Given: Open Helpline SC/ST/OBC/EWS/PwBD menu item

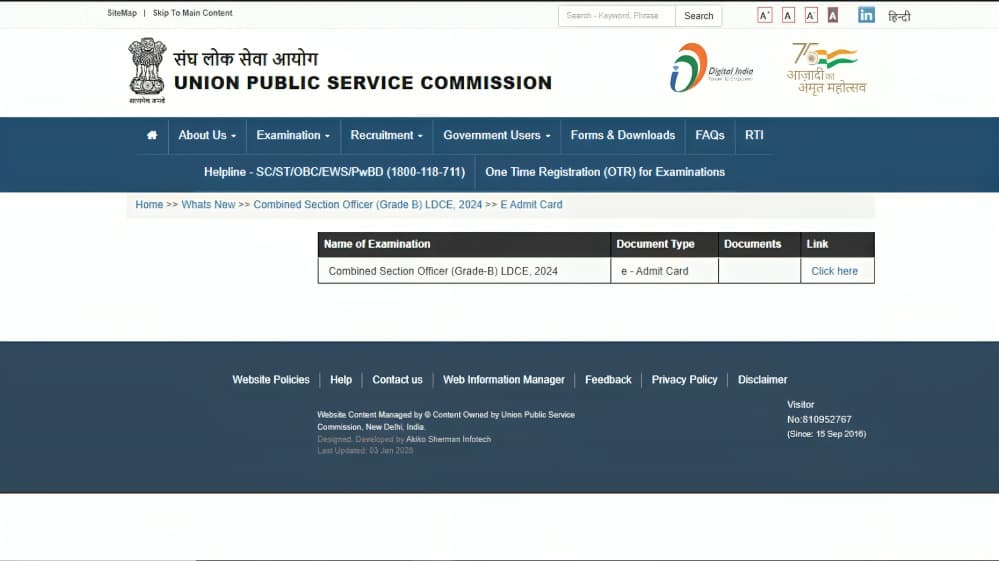Looking at the screenshot, I should coord(334,172).
